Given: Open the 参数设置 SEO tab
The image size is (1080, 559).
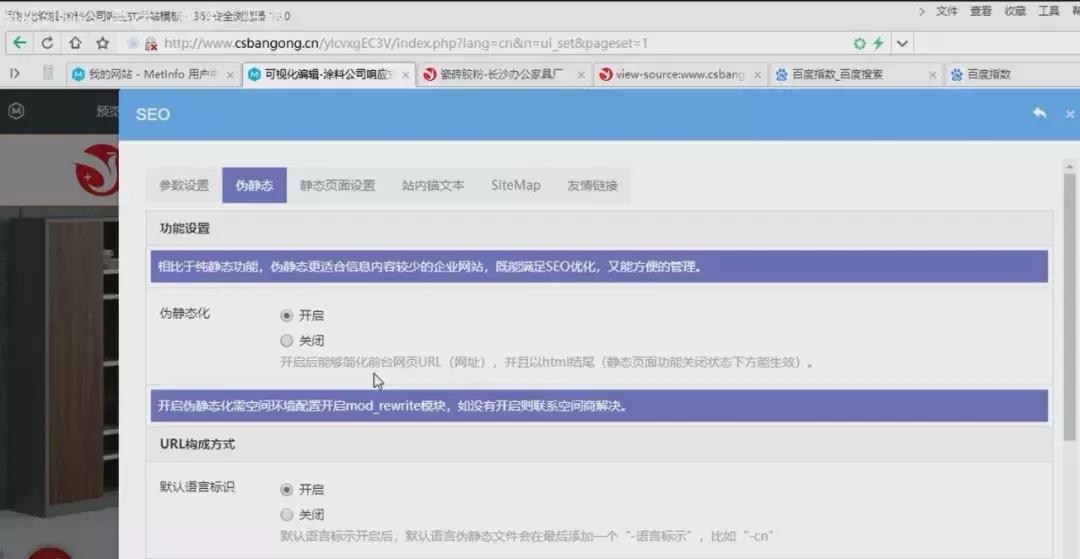Looking at the screenshot, I should pyautogui.click(x=184, y=185).
